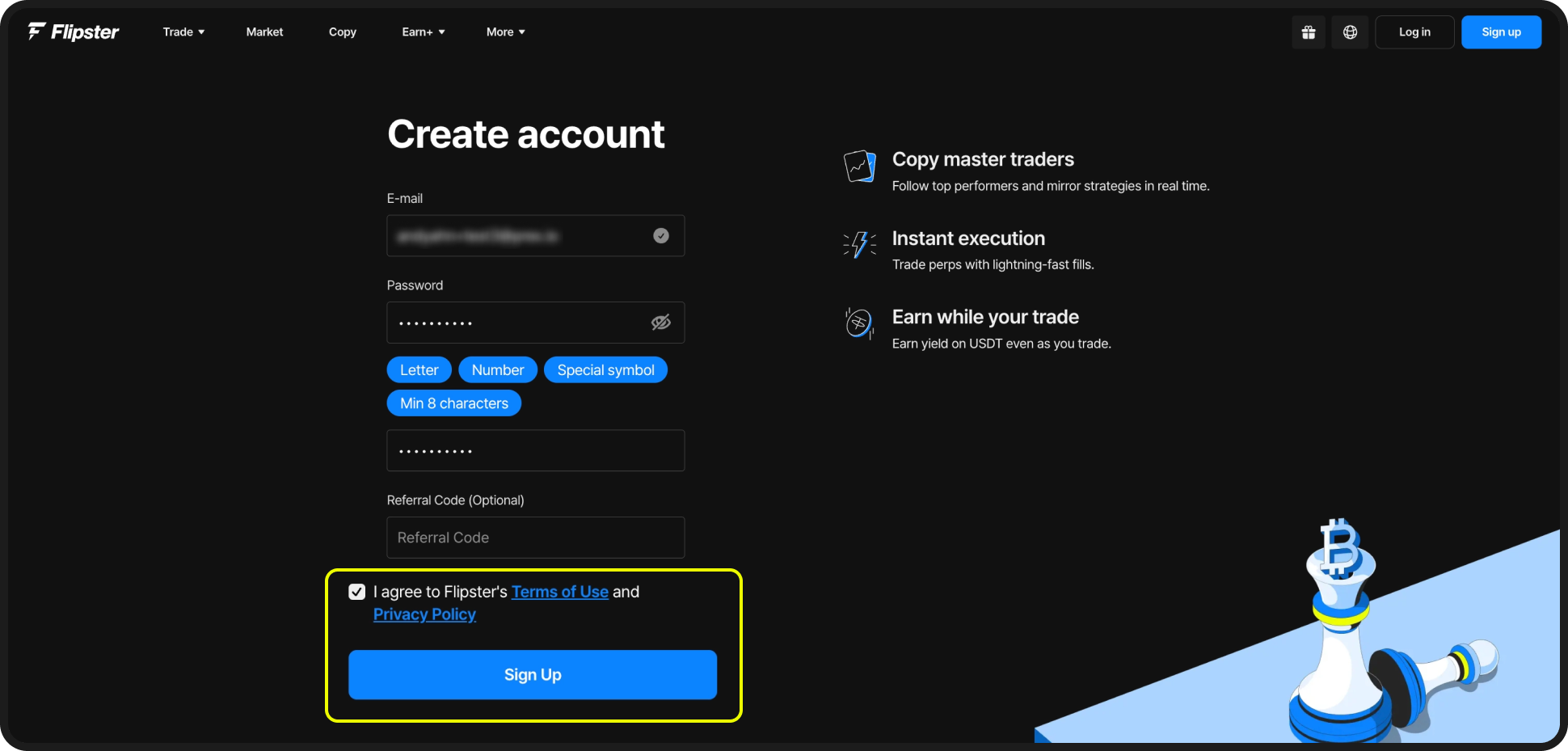The image size is (1568, 751).
Task: Expand the Earn+ dropdown menu
Action: (x=424, y=32)
